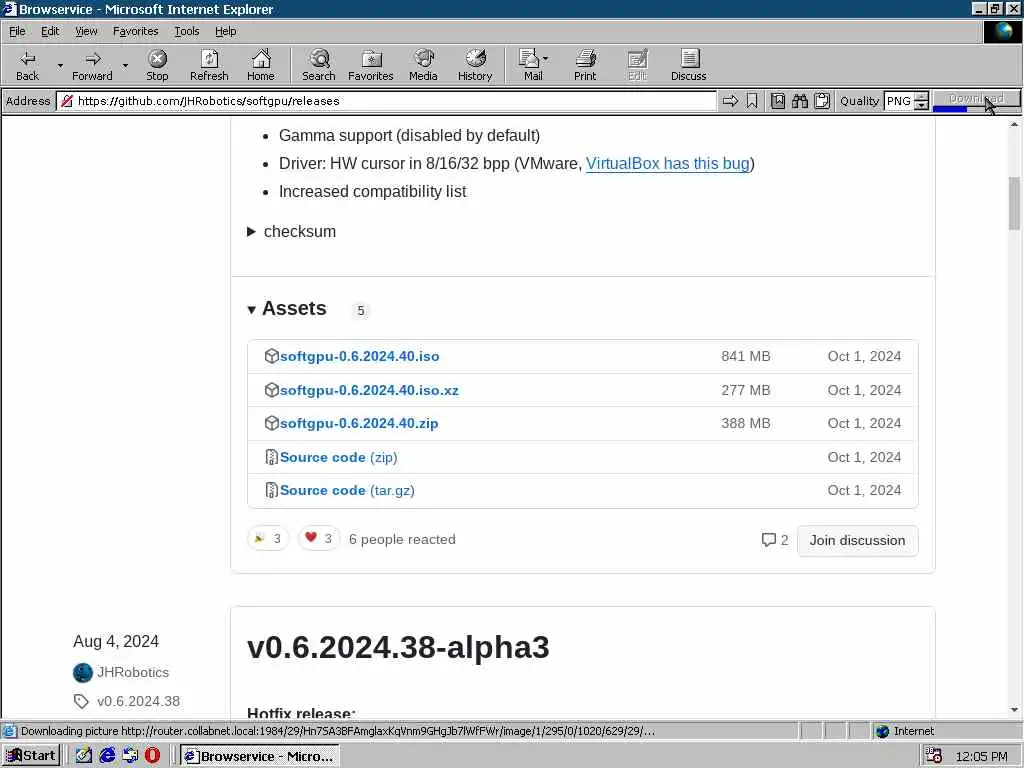The image size is (1024, 768).
Task: Click the v0.6.2024.38-alpha3 release heading
Action: pos(398,647)
